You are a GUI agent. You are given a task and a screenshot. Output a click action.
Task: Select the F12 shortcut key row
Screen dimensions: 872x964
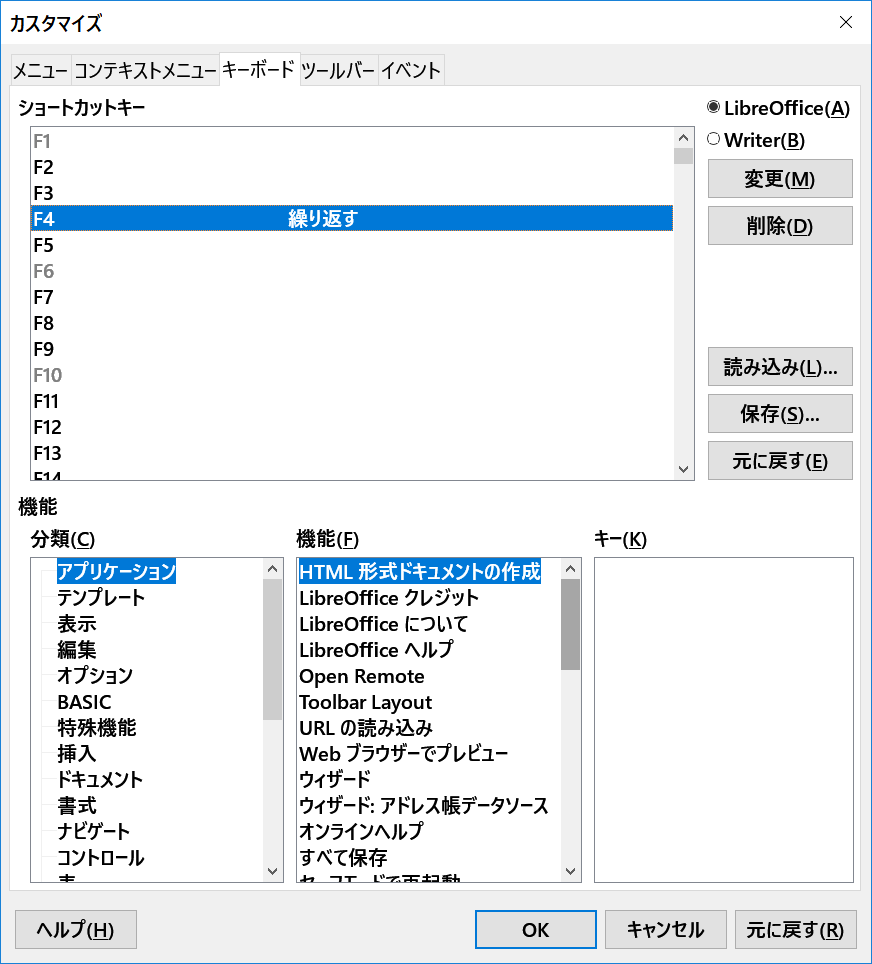tap(350, 427)
